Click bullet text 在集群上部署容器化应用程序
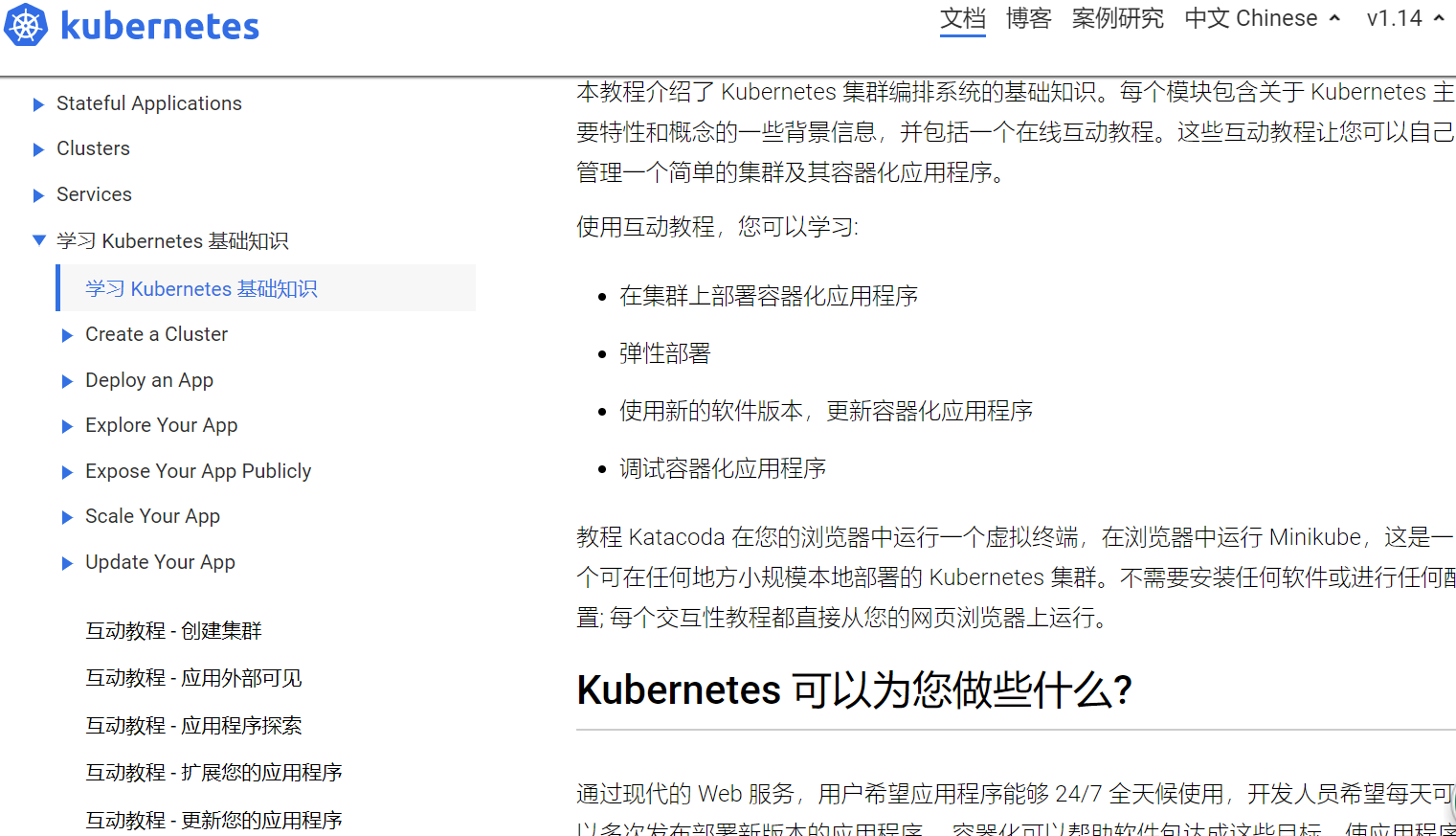 769,296
